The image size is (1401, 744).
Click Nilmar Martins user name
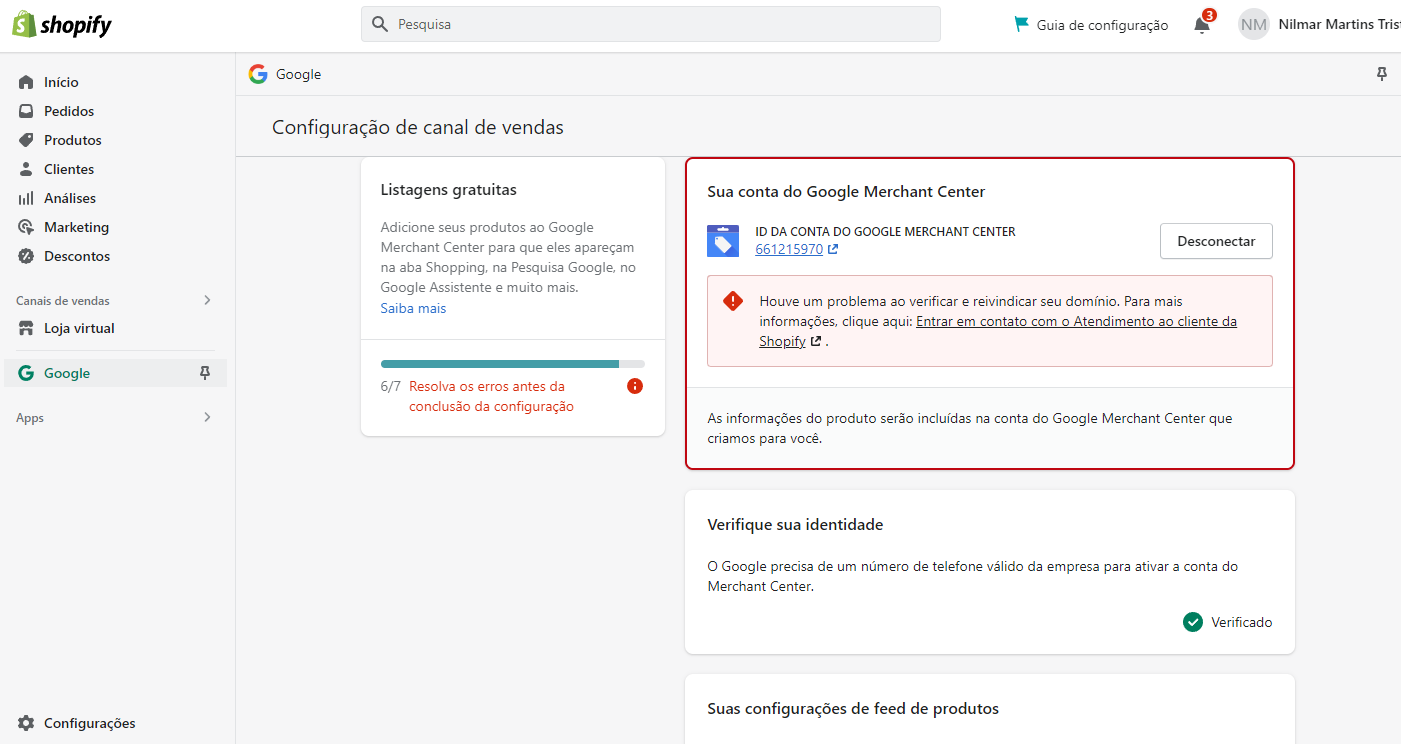click(x=1340, y=24)
